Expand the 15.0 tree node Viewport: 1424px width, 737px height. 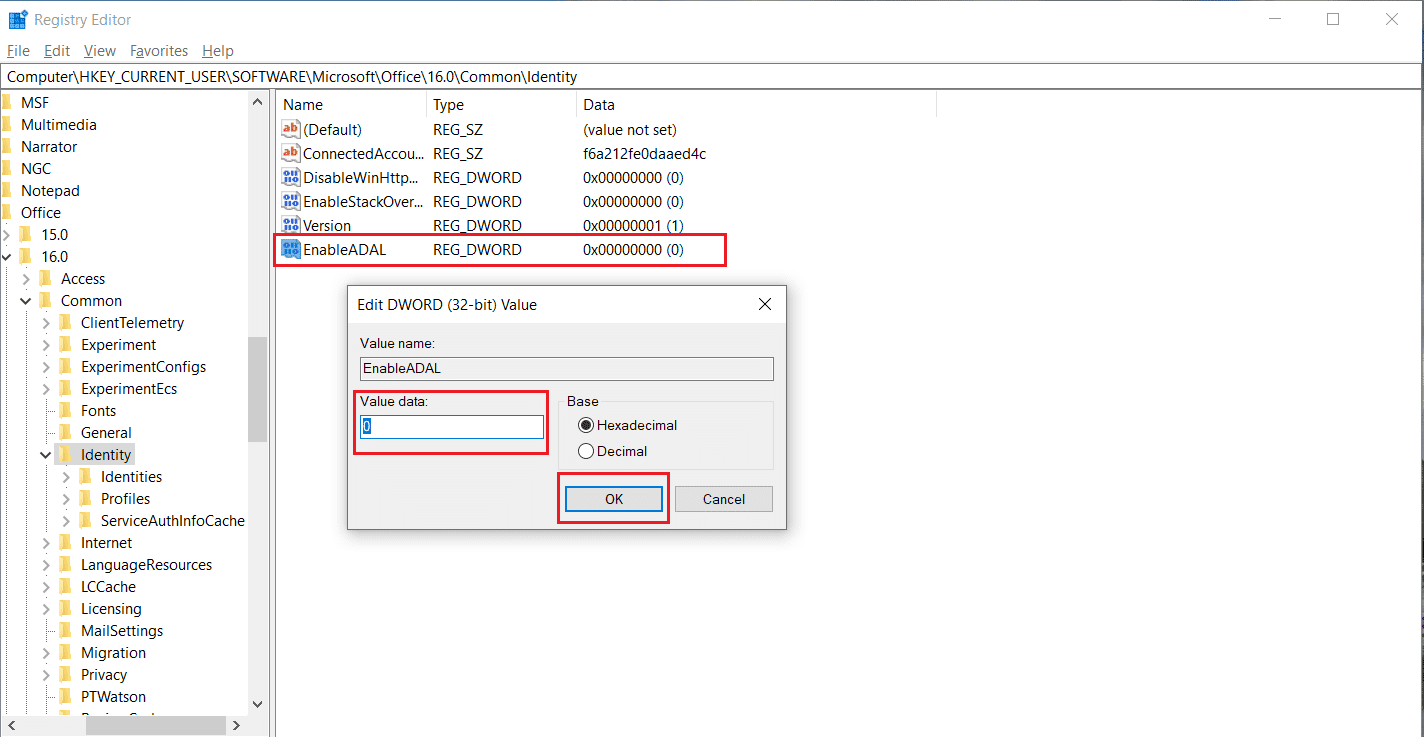(x=7, y=235)
